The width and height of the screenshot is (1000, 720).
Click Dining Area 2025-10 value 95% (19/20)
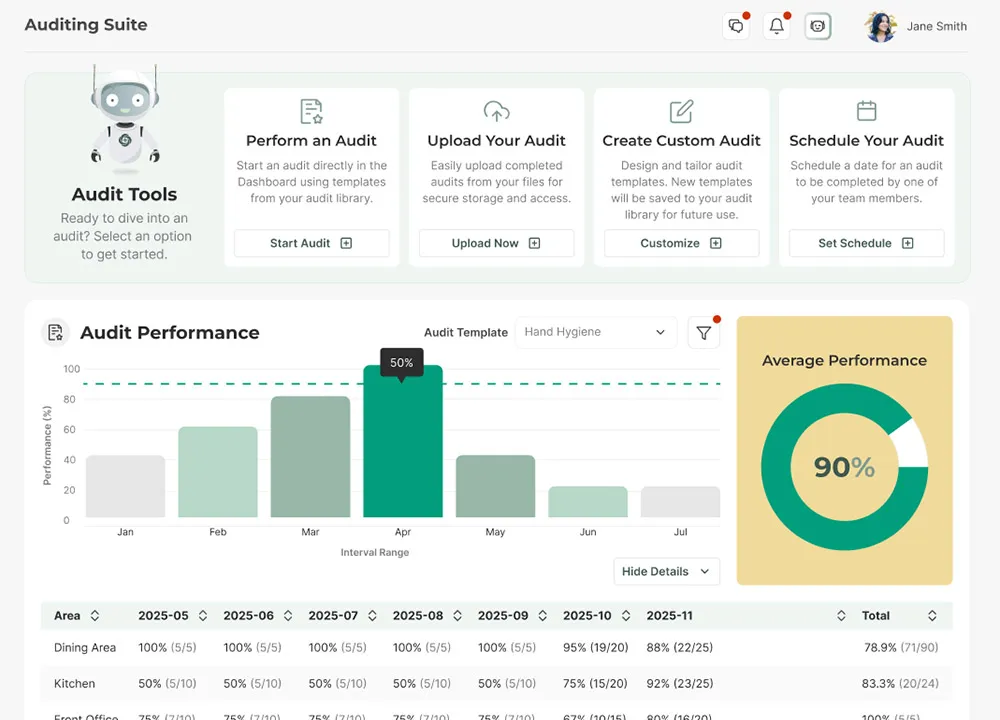click(596, 647)
